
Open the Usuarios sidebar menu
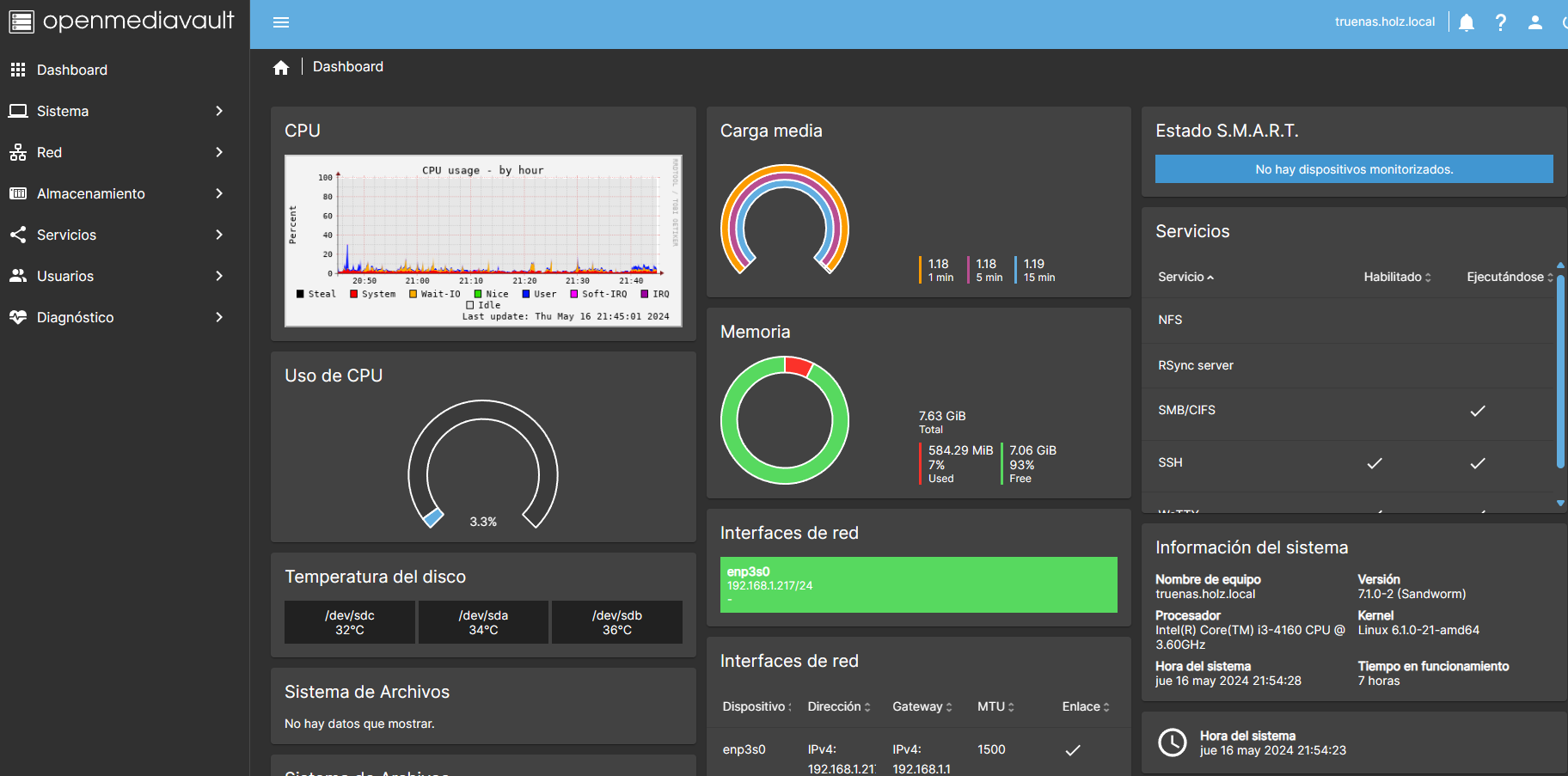(125, 276)
